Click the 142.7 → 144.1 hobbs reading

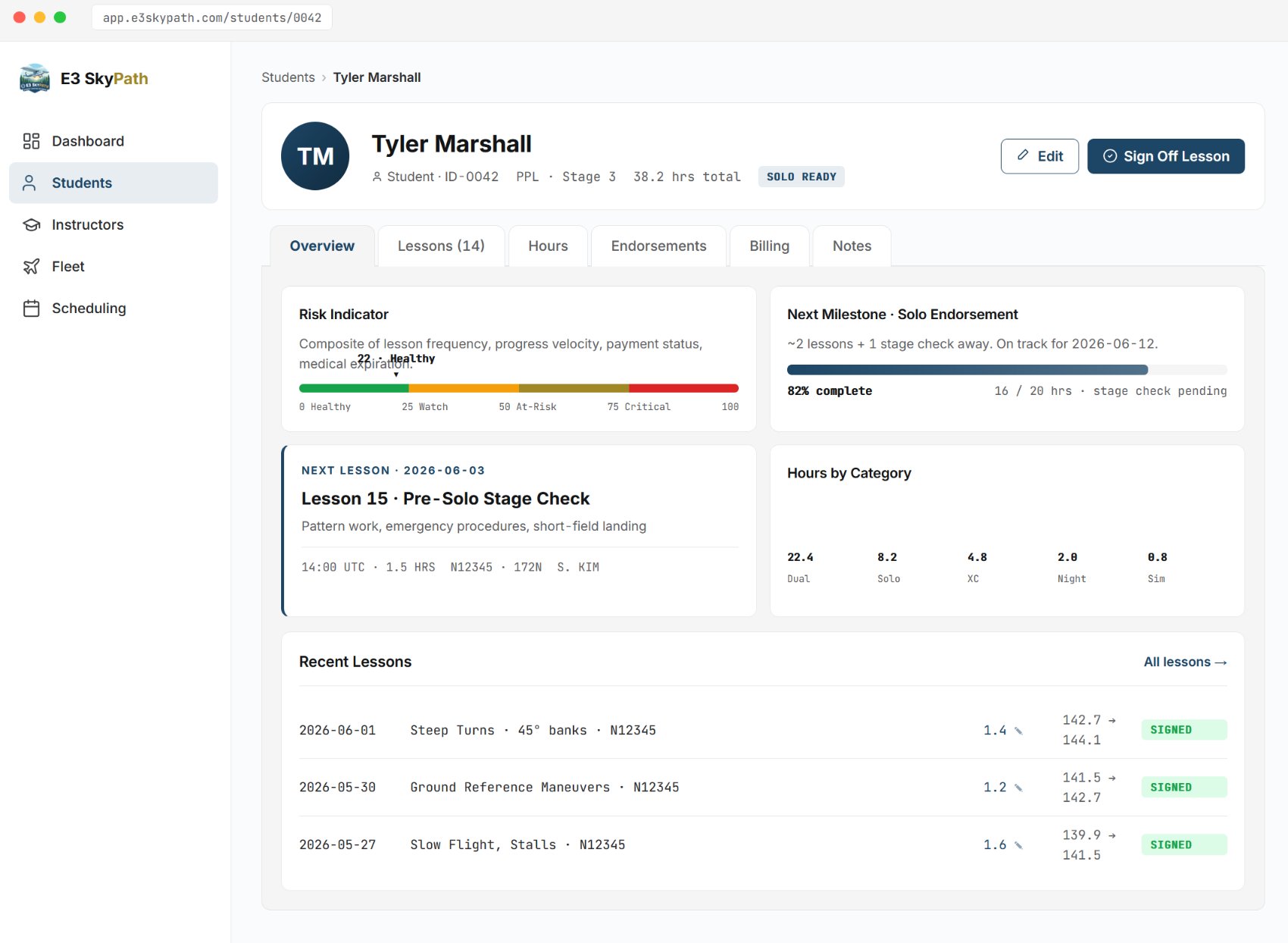[x=1089, y=730]
